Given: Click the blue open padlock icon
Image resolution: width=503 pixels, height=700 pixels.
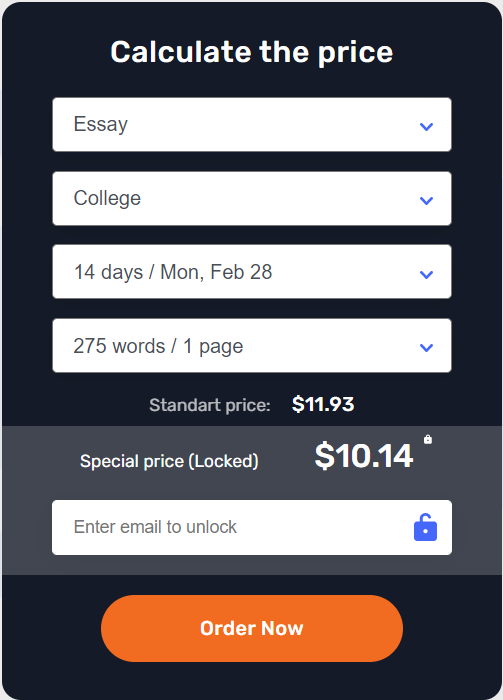Looking at the screenshot, I should [425, 527].
